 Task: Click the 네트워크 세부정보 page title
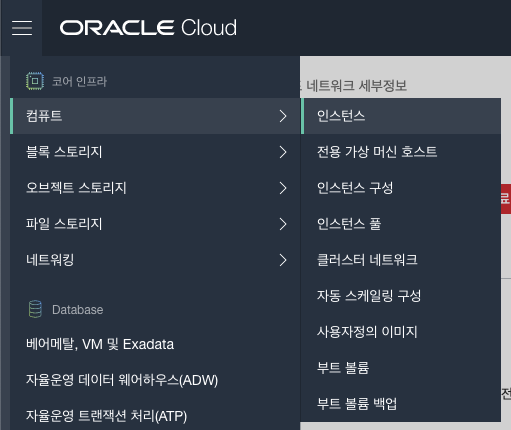pos(357,86)
